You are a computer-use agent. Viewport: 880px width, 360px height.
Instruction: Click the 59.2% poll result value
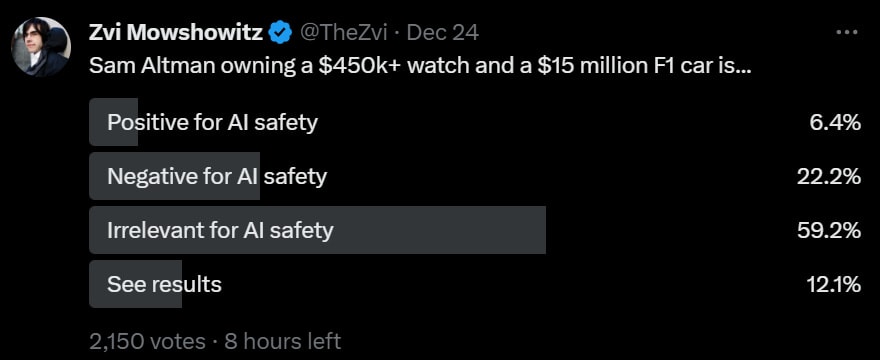pos(829,230)
